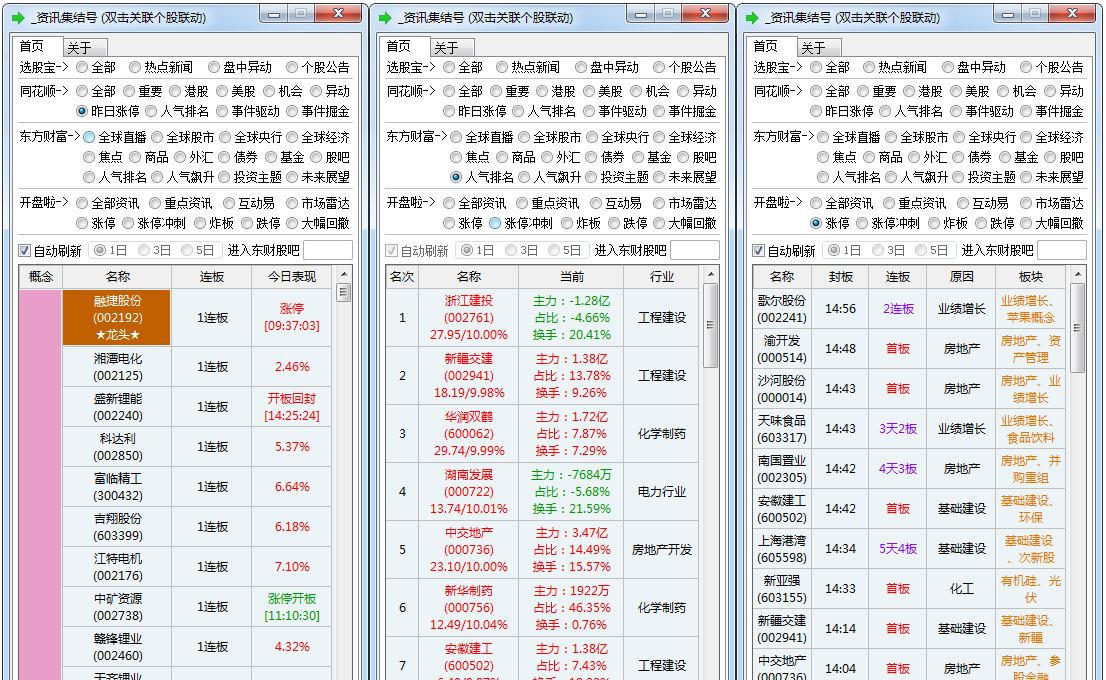
Task: Click 中矿资源 (002738) in left table
Action: 118,607
